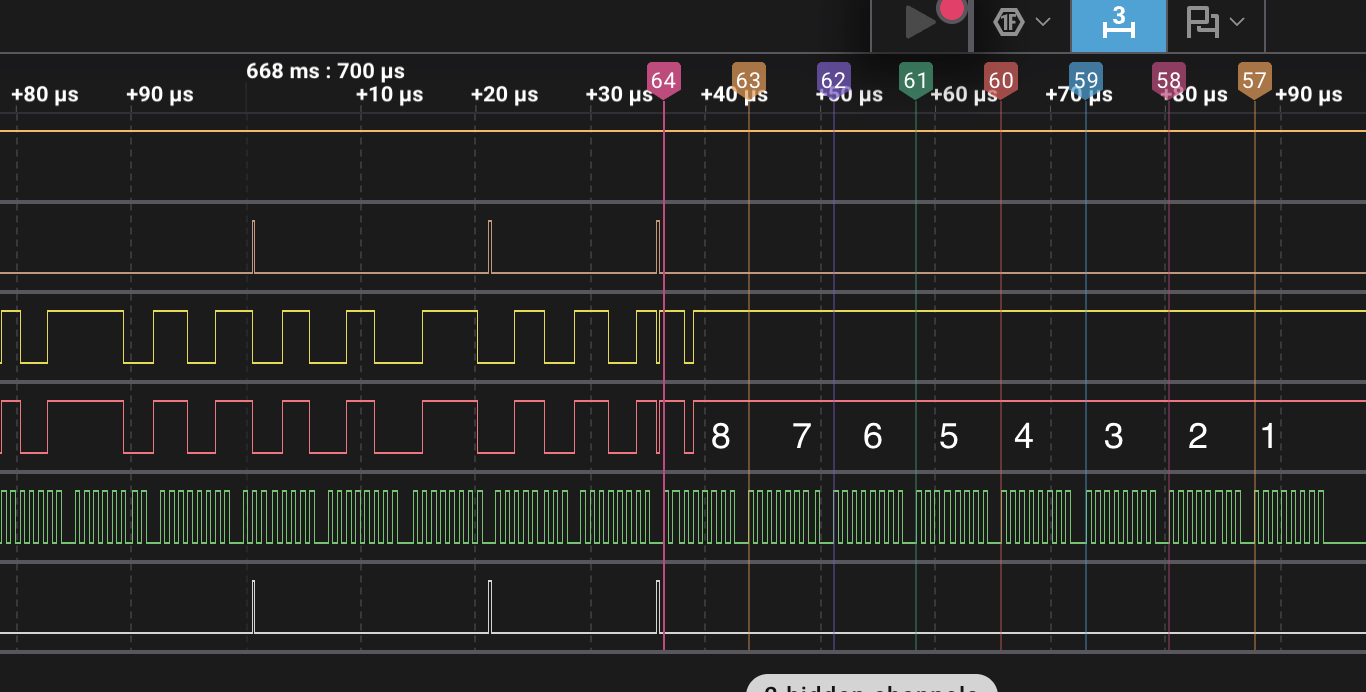Select timing marker 58
This screenshot has width=1366, height=692.
tap(1168, 80)
